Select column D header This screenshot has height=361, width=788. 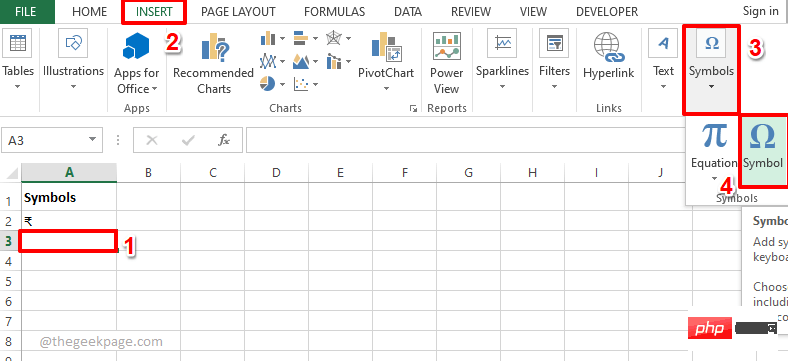[x=276, y=173]
